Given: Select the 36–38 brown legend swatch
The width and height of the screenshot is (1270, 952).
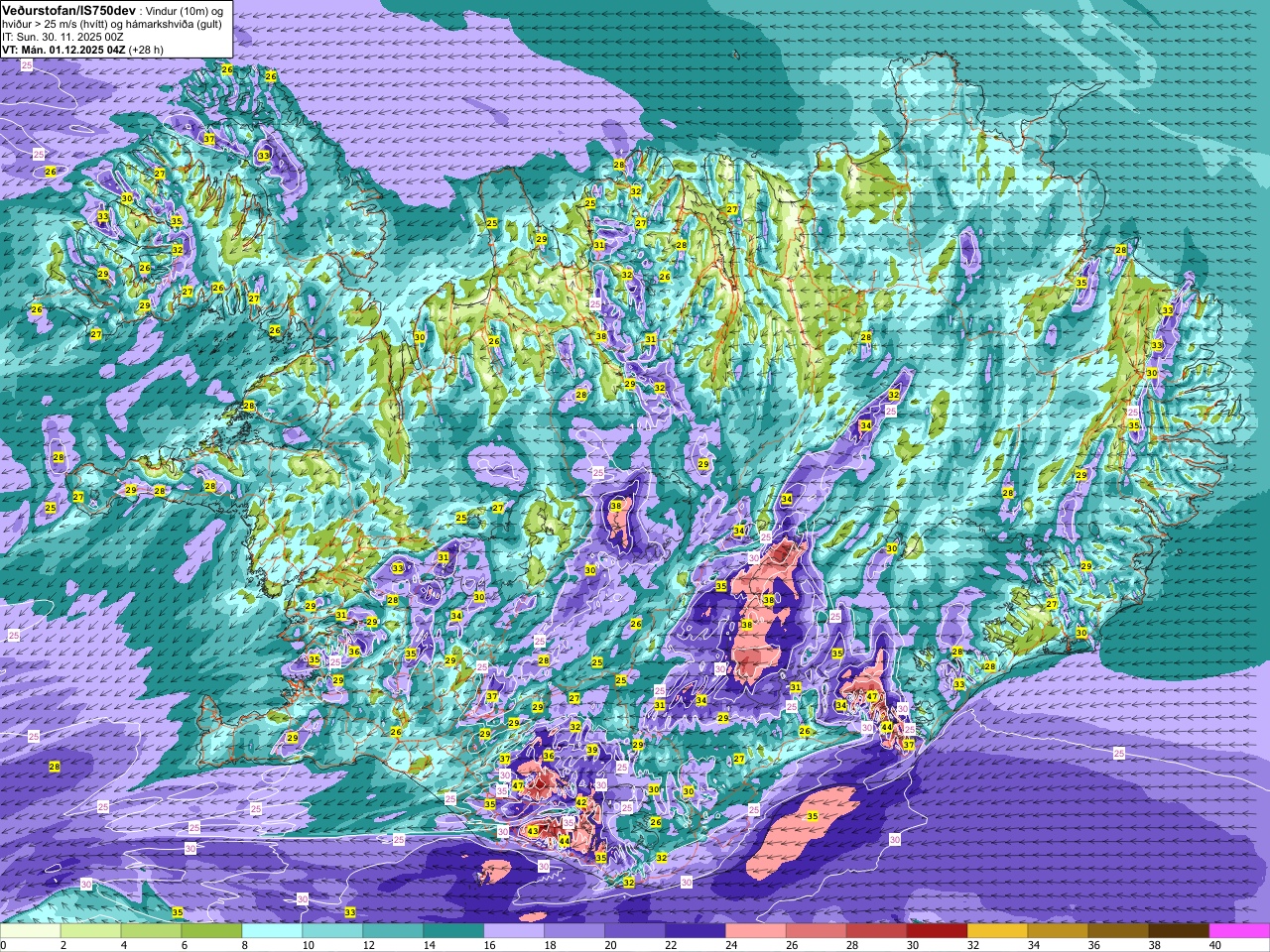Looking at the screenshot, I should 1119,931.
